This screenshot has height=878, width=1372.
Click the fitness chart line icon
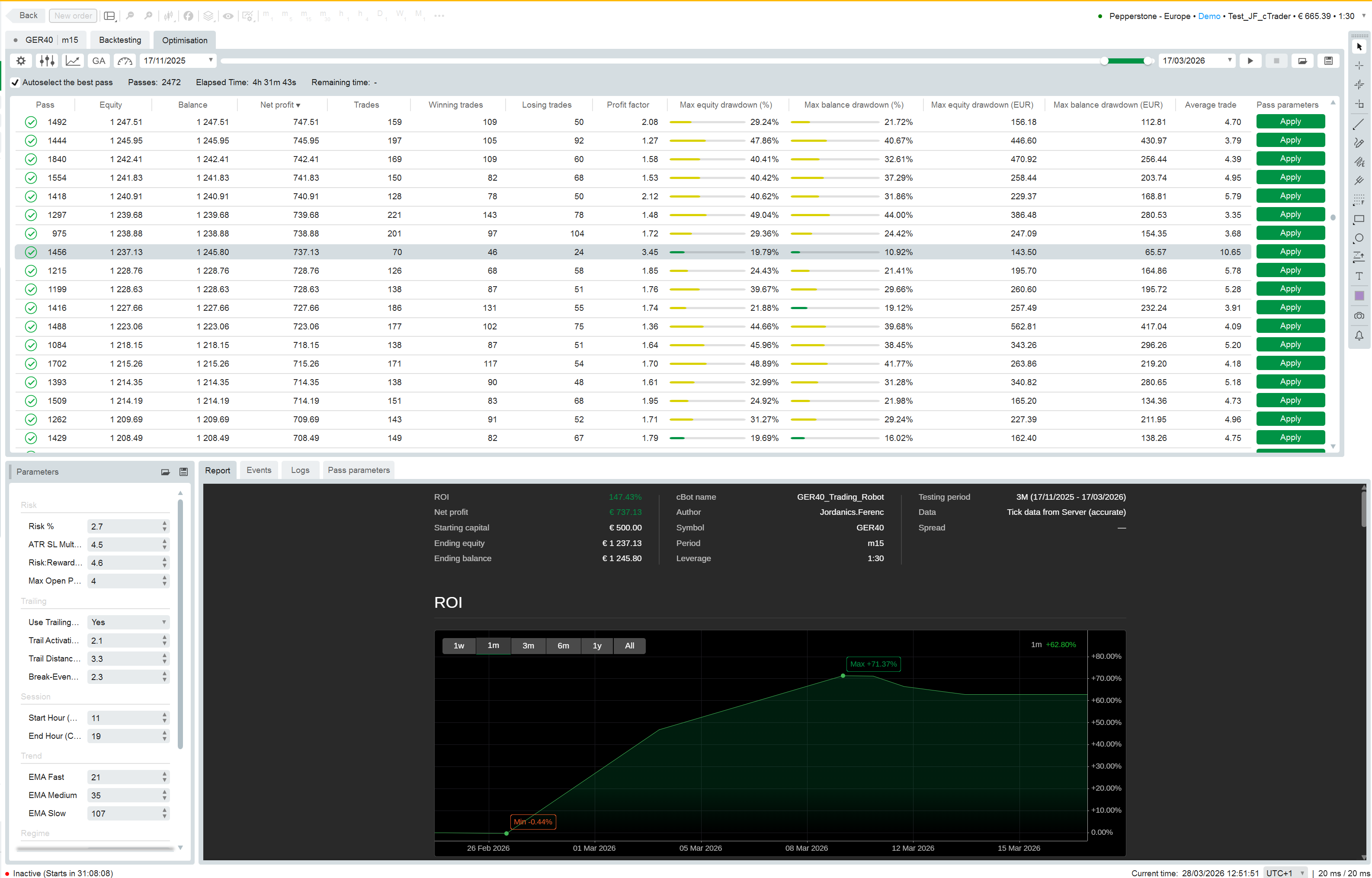coord(73,61)
